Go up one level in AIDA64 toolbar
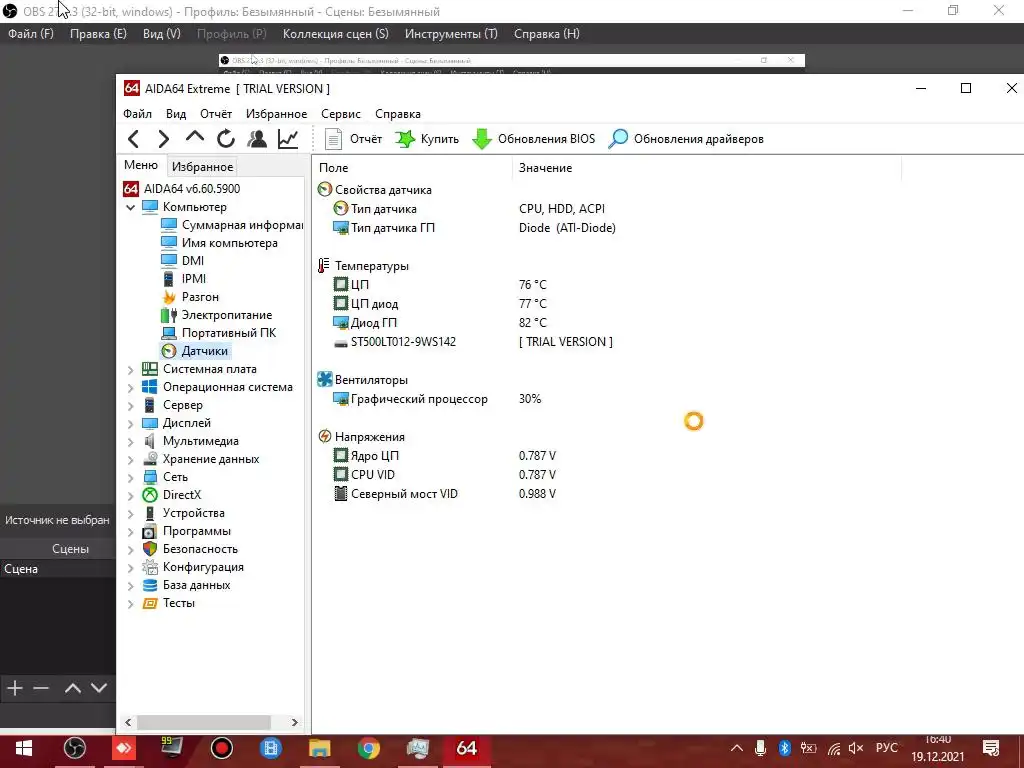Screen dimensions: 1024x768 [x=195, y=137]
